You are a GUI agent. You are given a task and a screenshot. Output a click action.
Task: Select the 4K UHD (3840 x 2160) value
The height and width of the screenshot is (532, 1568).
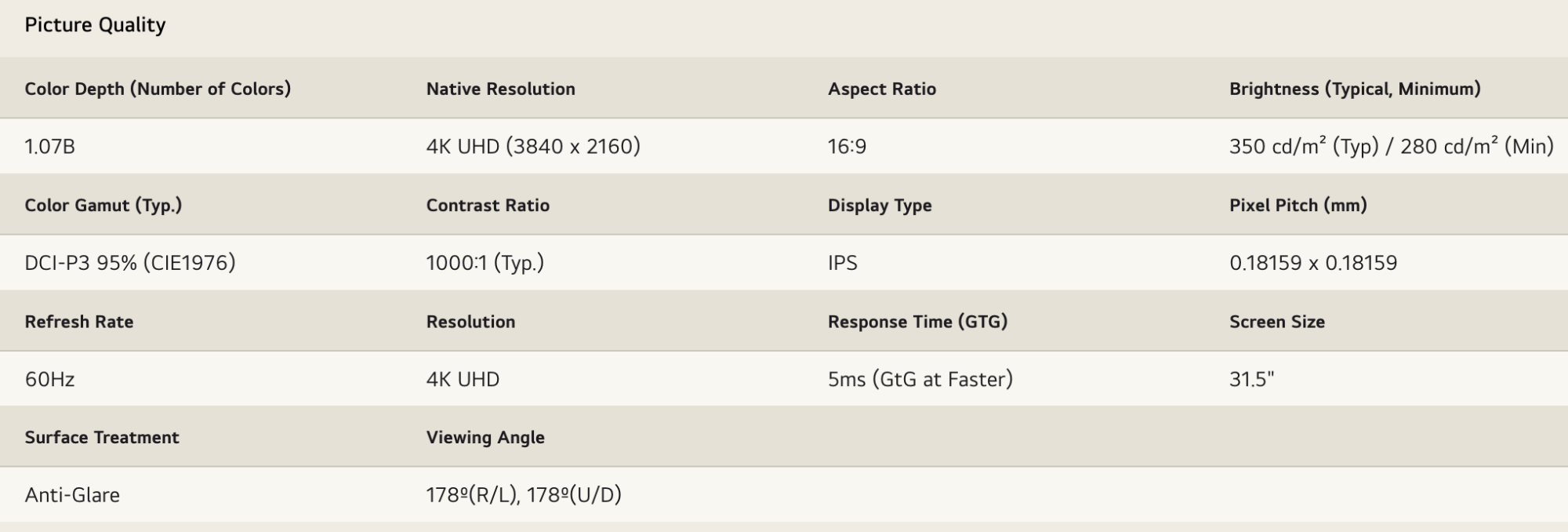[533, 147]
